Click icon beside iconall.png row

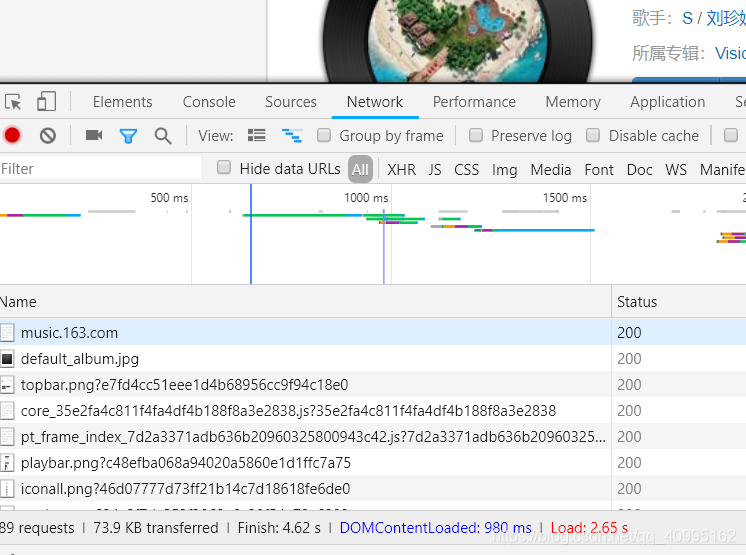click(7, 488)
